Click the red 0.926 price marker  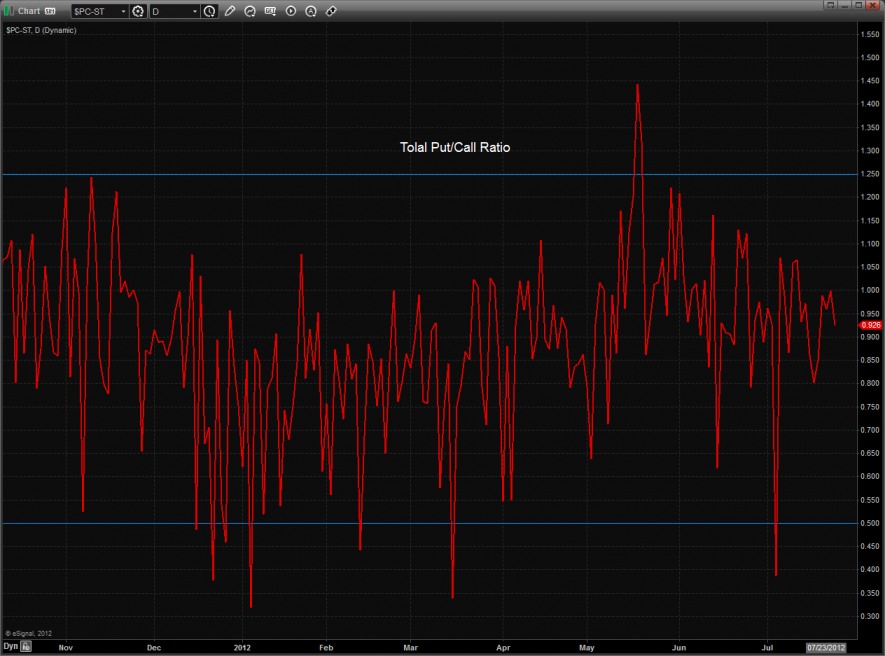point(870,325)
